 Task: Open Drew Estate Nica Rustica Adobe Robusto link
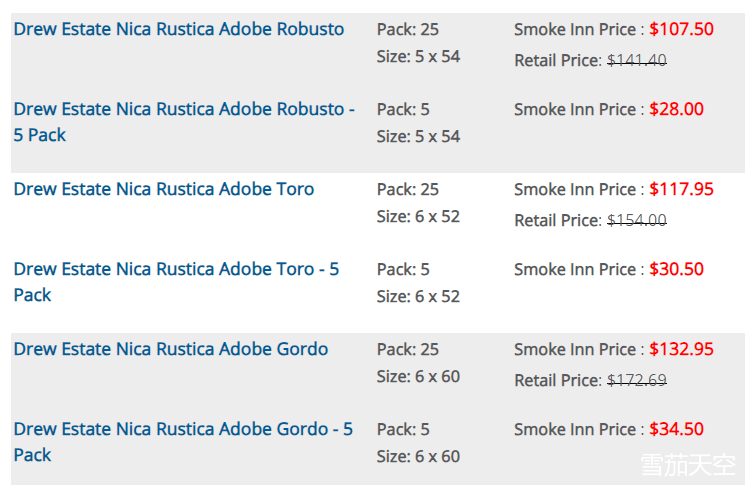178,29
